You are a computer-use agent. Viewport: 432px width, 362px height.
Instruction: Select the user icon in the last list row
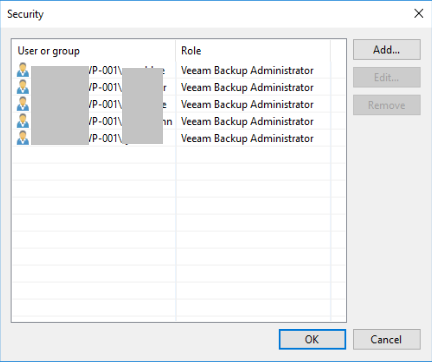coord(23,138)
